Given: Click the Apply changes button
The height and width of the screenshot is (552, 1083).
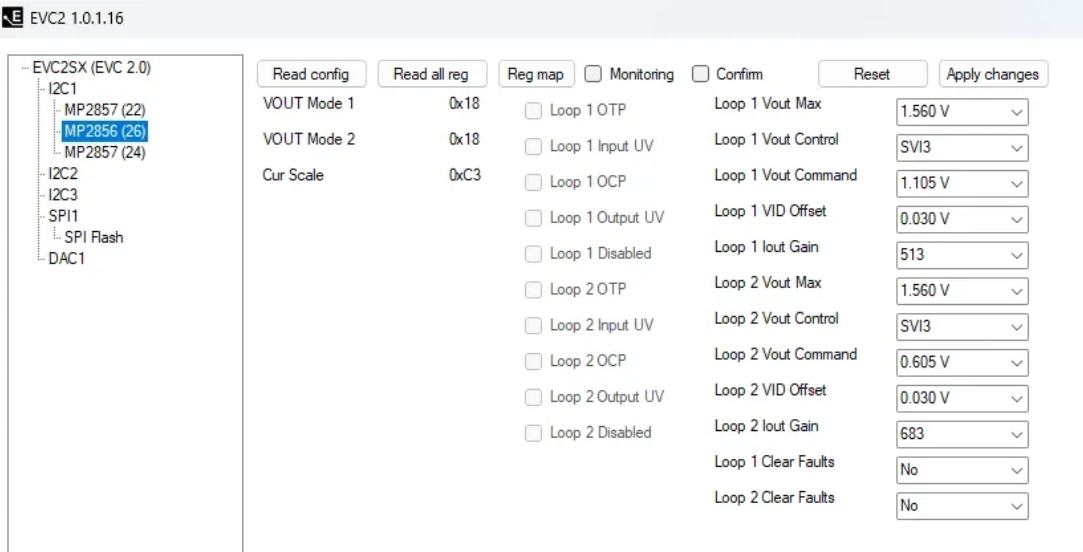Looking at the screenshot, I should (x=993, y=74).
